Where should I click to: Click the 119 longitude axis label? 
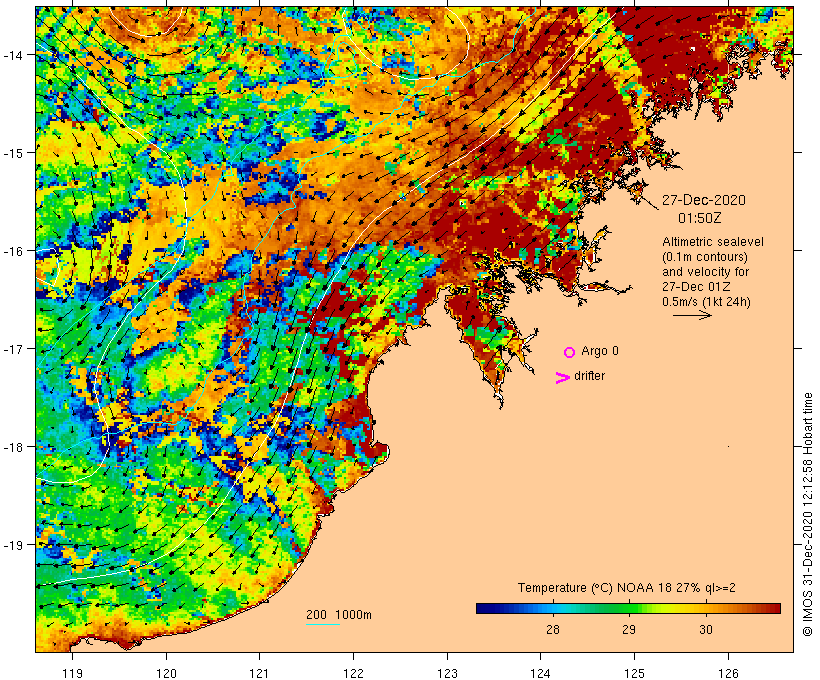pyautogui.click(x=72, y=673)
